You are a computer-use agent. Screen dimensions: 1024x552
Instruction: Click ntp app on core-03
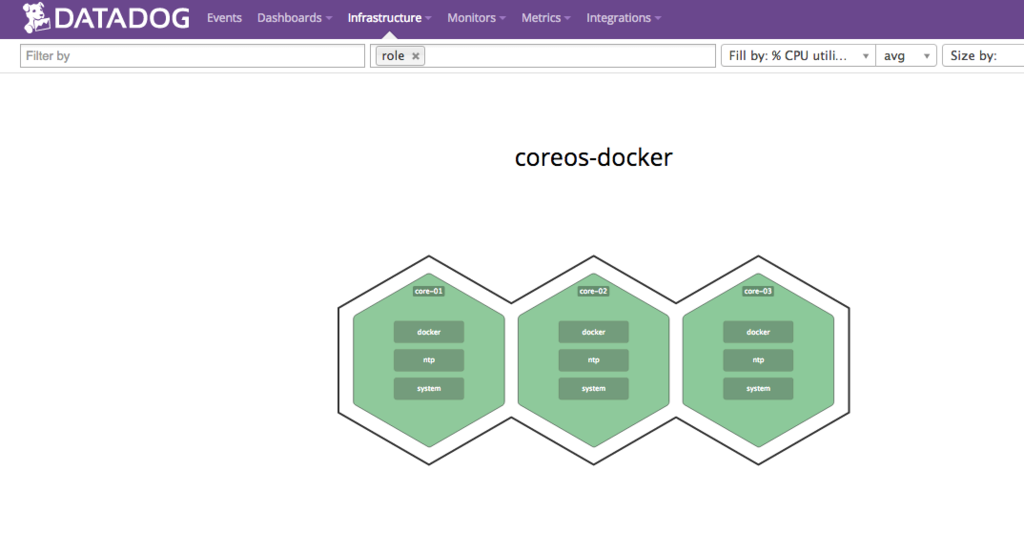(x=758, y=360)
